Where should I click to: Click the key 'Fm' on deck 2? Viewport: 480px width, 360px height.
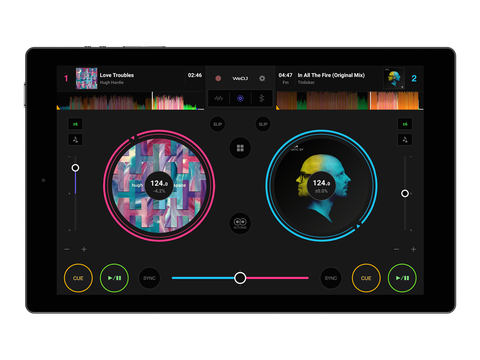286,82
